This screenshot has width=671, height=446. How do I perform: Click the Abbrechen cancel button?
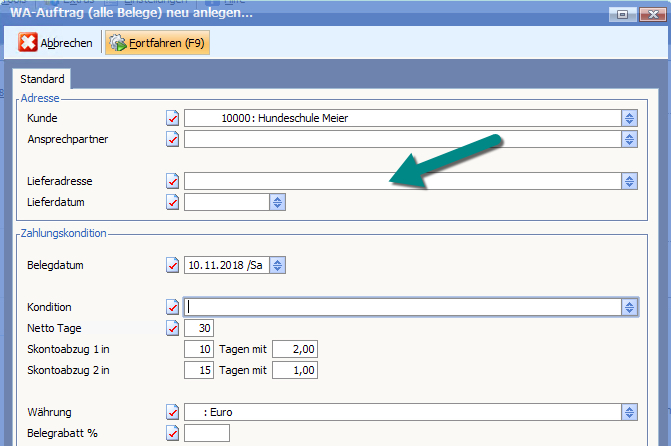pos(57,43)
